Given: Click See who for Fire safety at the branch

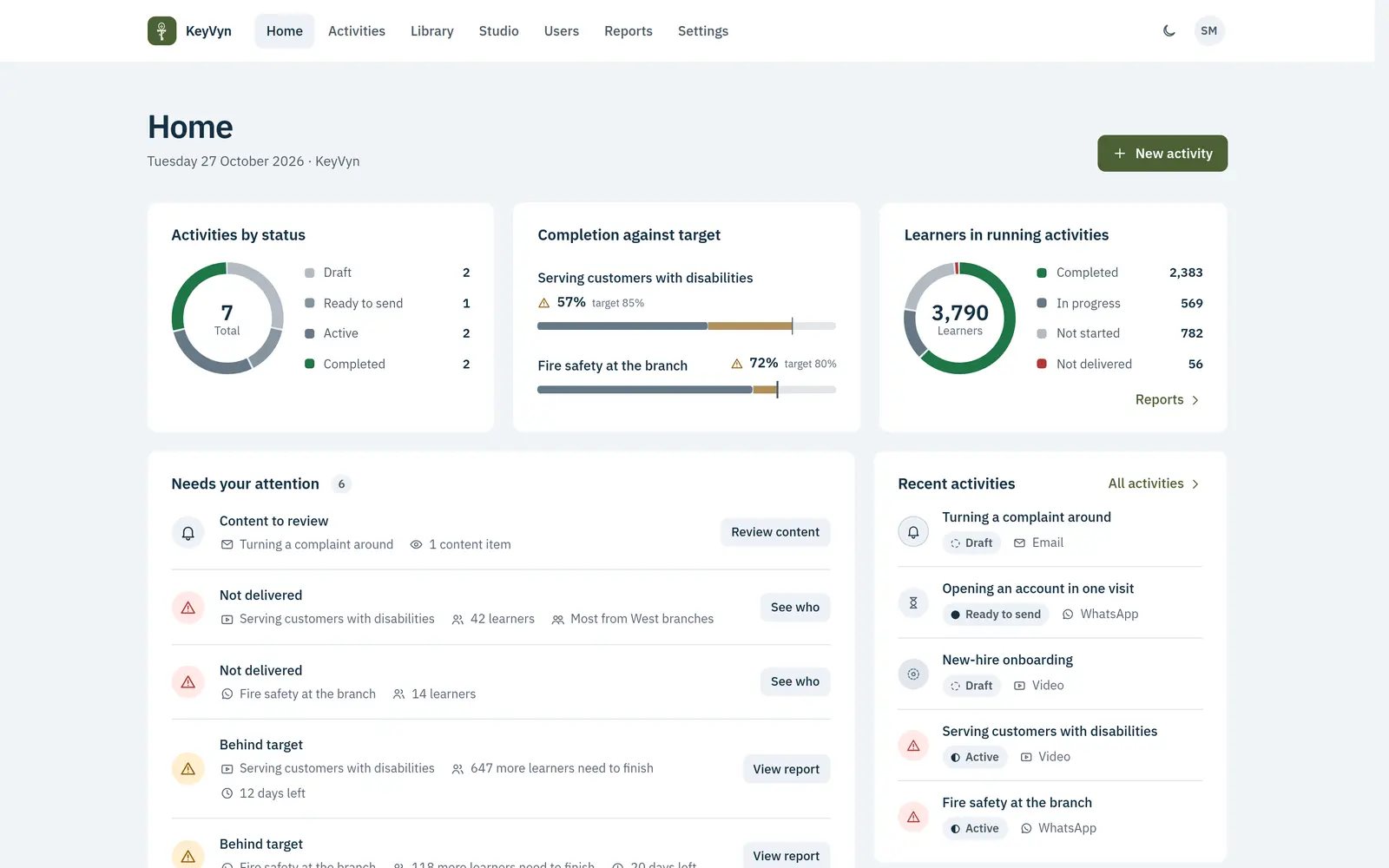Looking at the screenshot, I should (795, 682).
